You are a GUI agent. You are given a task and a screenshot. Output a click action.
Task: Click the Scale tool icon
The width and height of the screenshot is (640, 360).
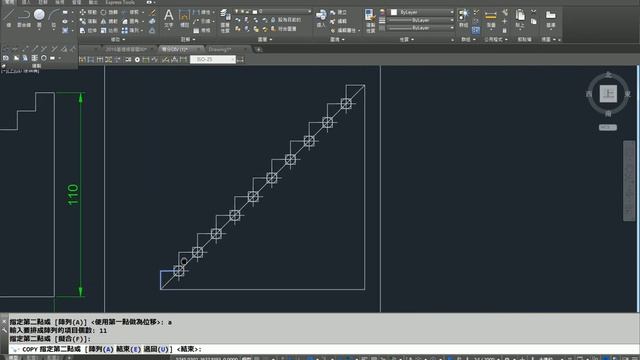[x=104, y=30]
